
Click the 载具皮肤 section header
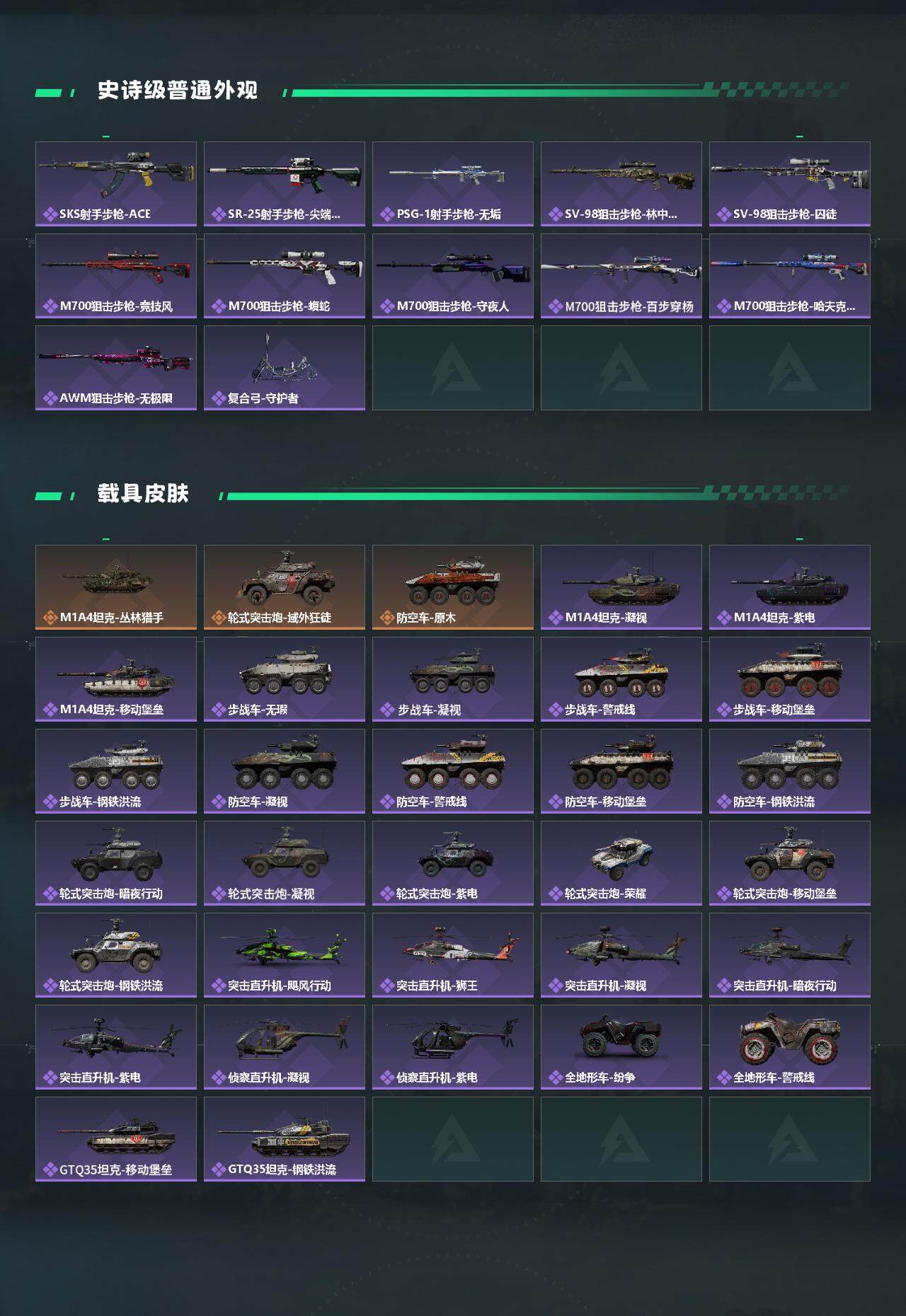pyautogui.click(x=143, y=494)
